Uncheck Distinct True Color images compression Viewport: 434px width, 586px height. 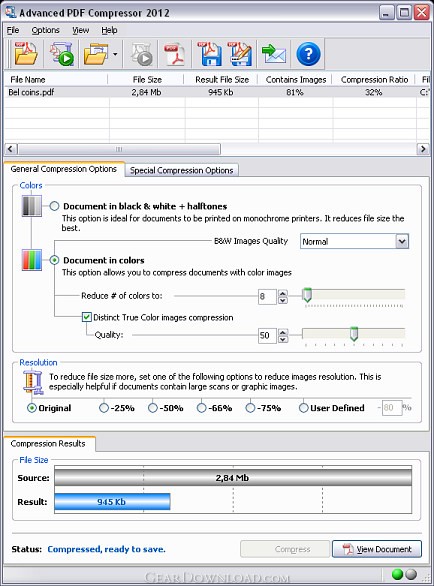[87, 317]
